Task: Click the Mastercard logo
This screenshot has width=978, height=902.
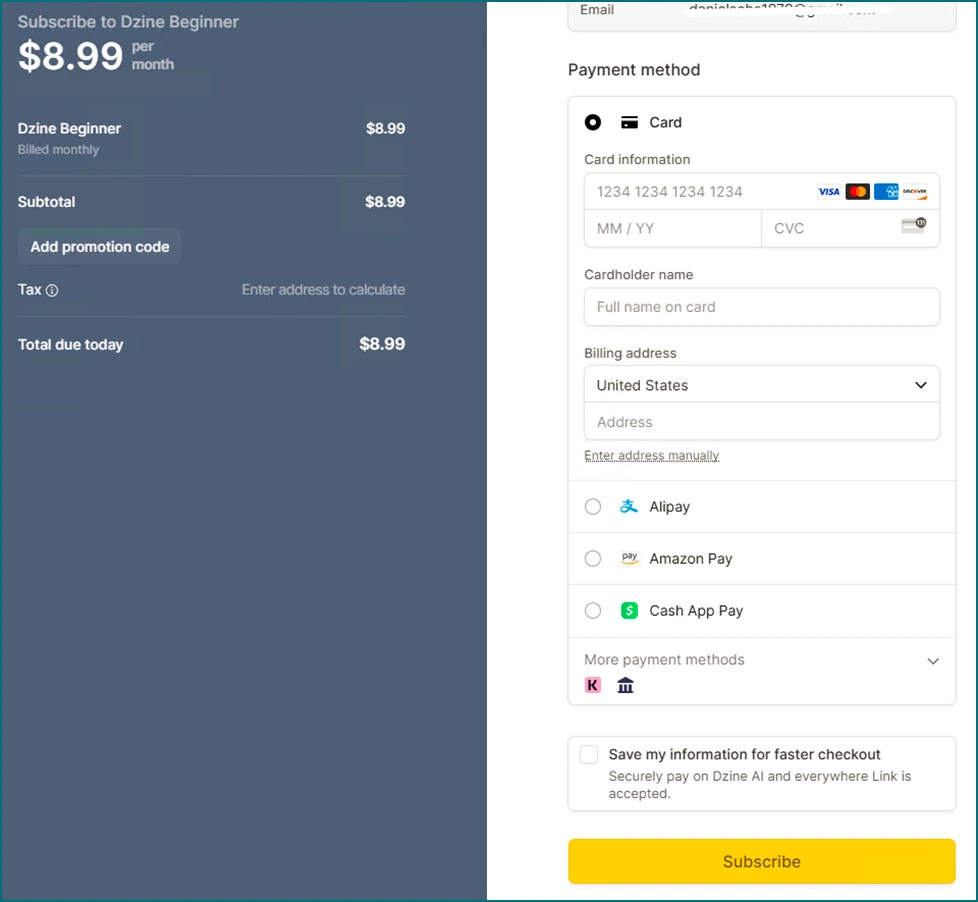Action: (858, 192)
